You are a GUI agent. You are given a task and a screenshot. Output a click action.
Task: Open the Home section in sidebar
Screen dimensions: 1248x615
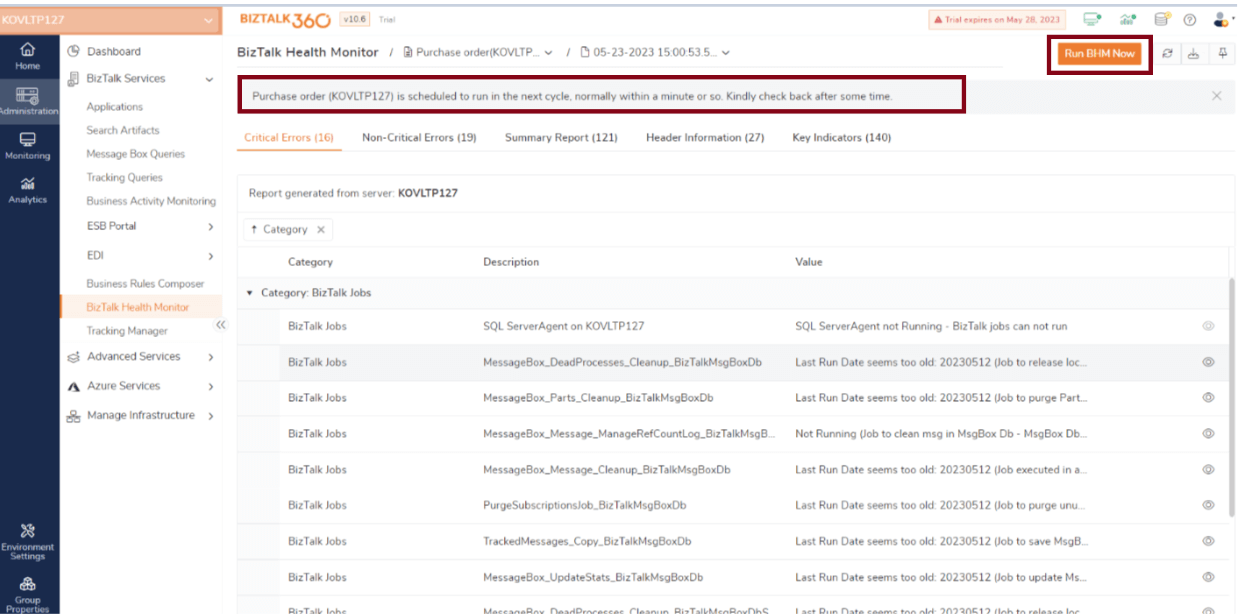coord(28,55)
